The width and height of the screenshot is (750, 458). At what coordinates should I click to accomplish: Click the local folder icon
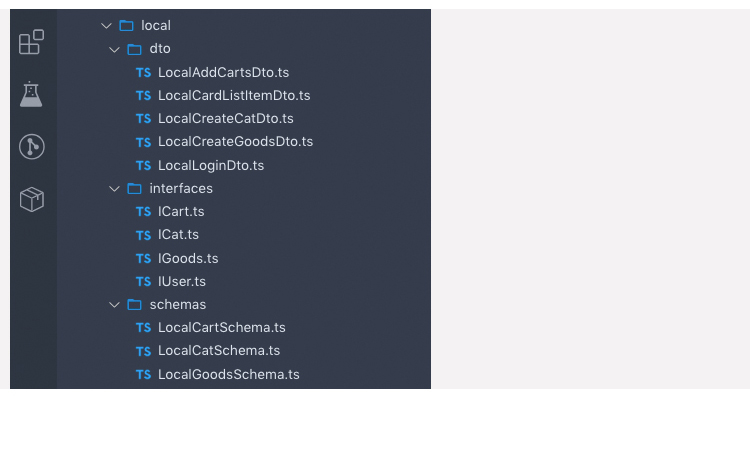(x=126, y=25)
